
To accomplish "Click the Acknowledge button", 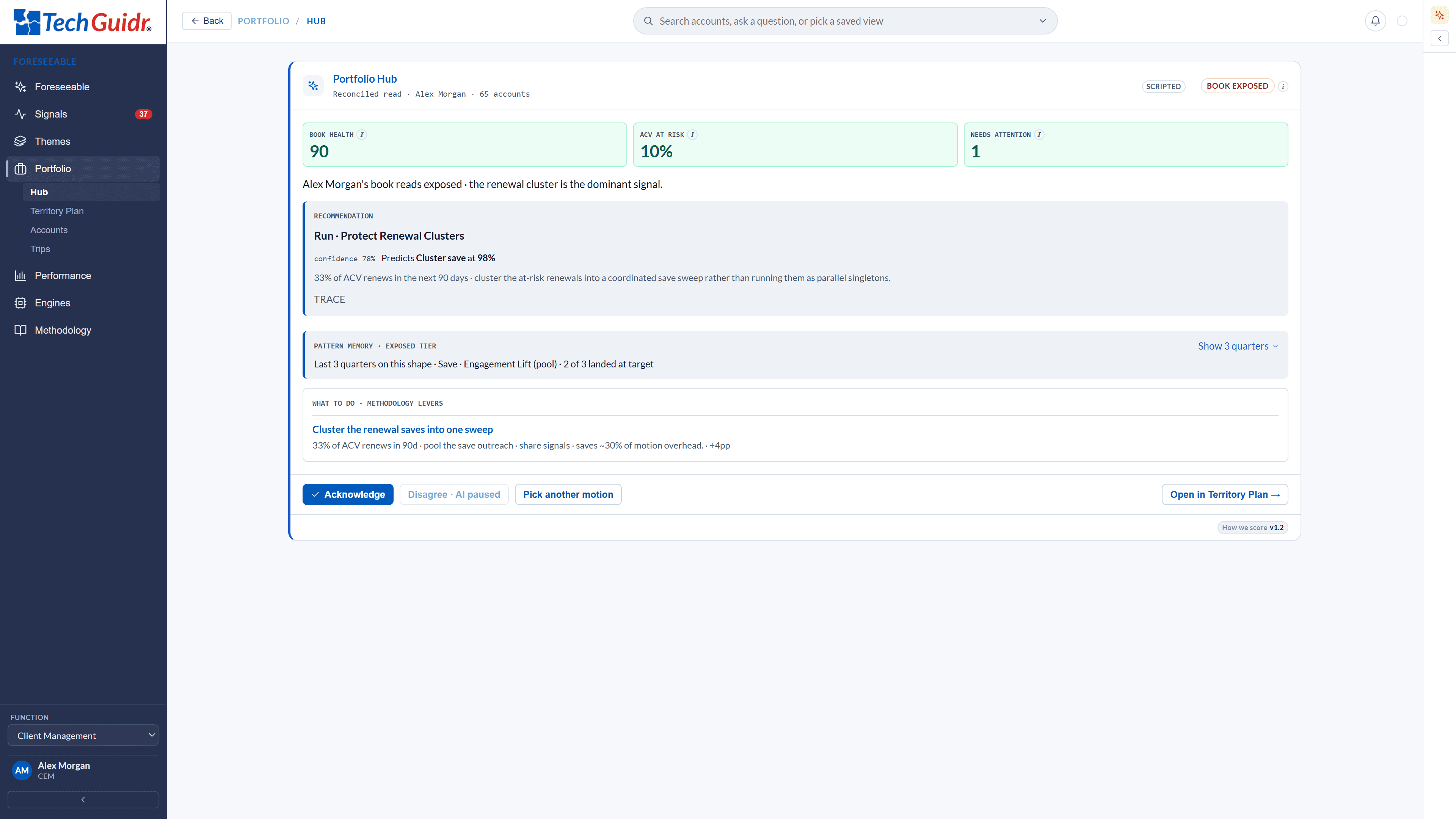I will coord(348,494).
